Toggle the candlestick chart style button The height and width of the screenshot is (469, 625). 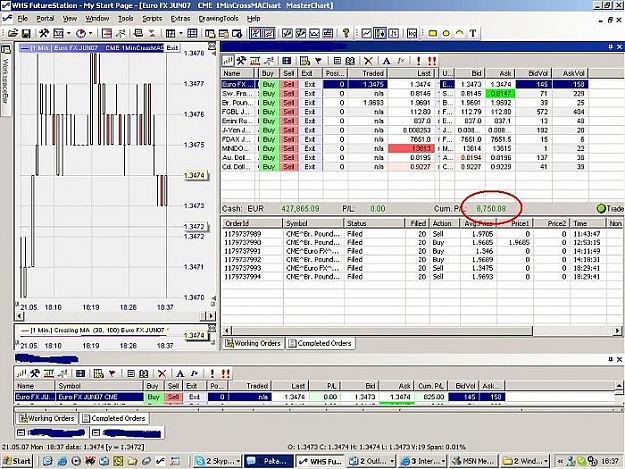(379, 33)
